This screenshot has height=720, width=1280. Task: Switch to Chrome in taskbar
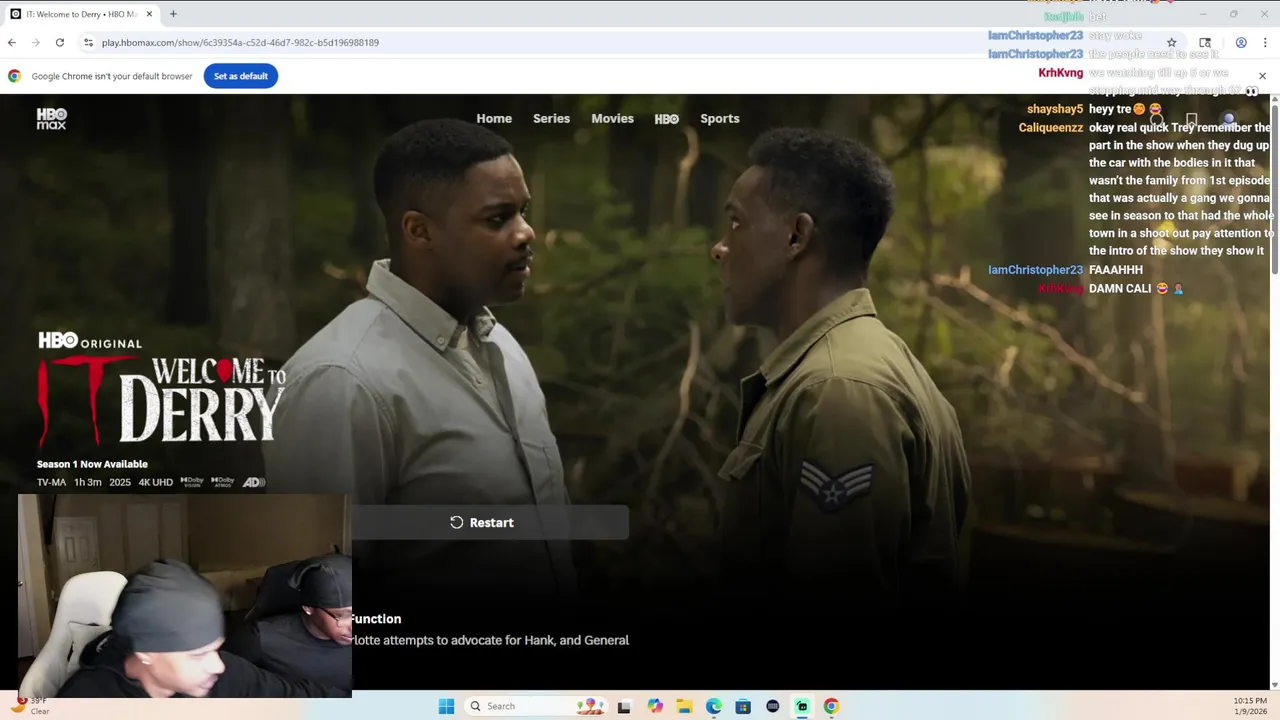[831, 706]
